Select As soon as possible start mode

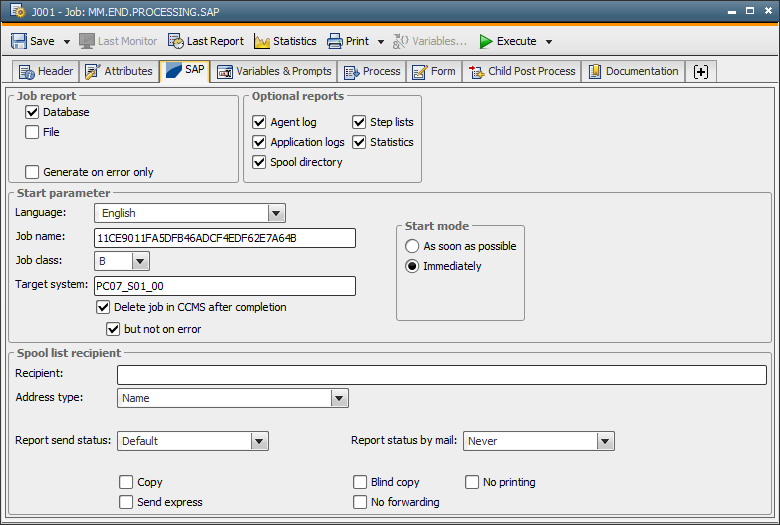coord(412,246)
